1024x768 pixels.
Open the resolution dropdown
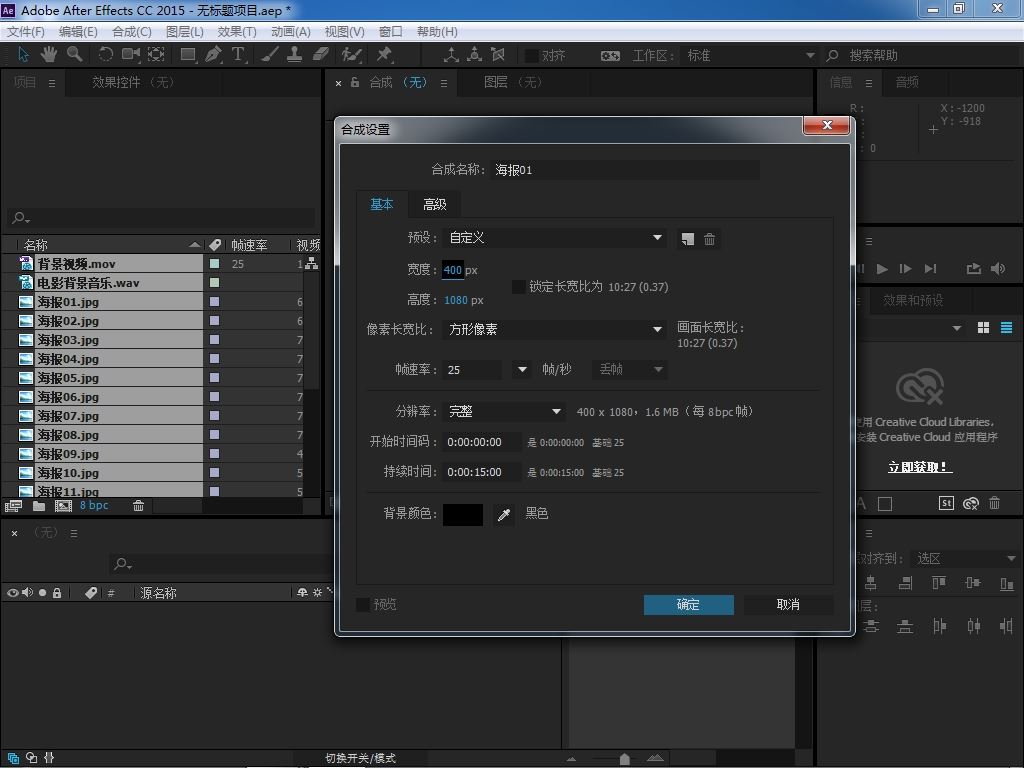(503, 411)
